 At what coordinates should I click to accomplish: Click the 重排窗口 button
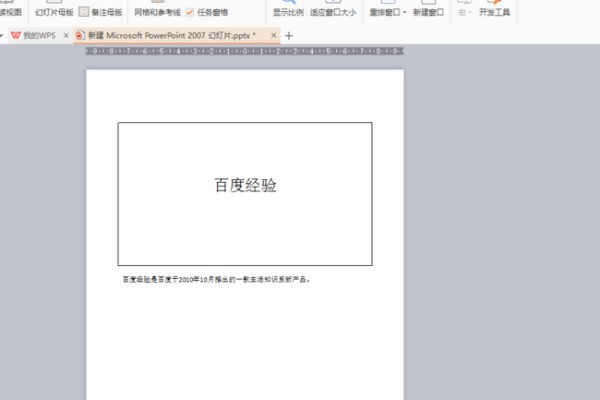[385, 12]
